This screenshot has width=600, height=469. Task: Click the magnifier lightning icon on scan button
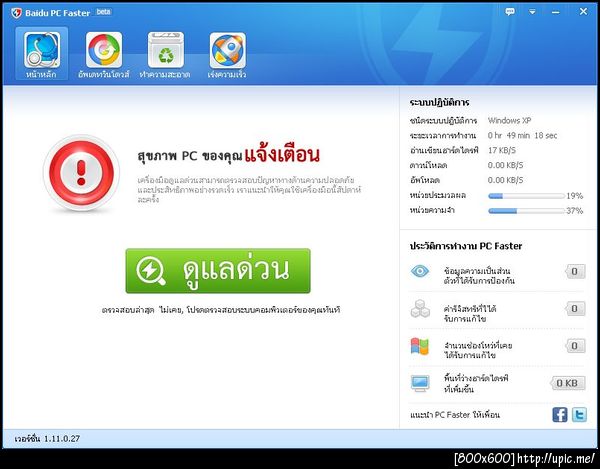click(x=150, y=271)
